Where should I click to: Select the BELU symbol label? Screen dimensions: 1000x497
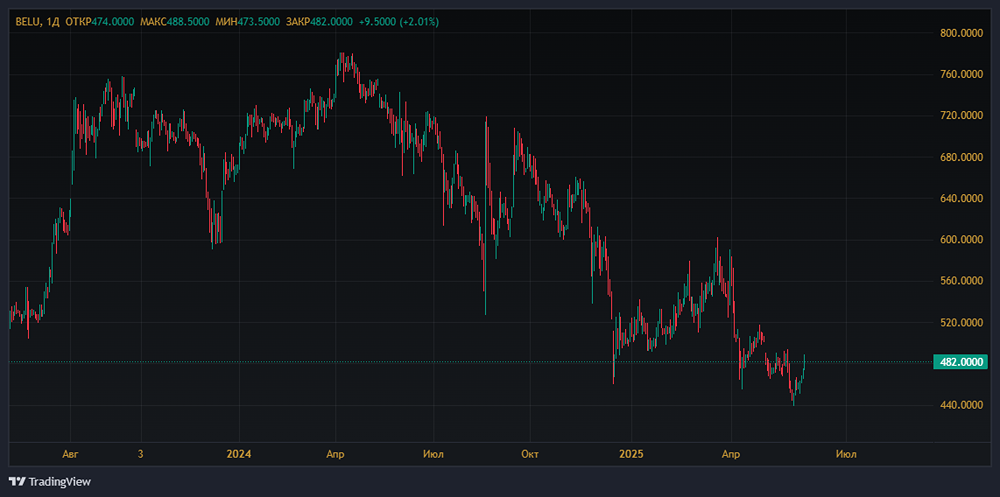(x=25, y=21)
